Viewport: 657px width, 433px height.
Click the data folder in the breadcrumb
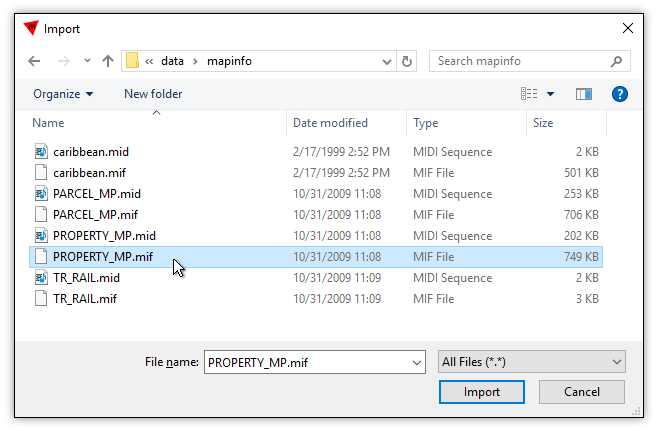pyautogui.click(x=174, y=61)
